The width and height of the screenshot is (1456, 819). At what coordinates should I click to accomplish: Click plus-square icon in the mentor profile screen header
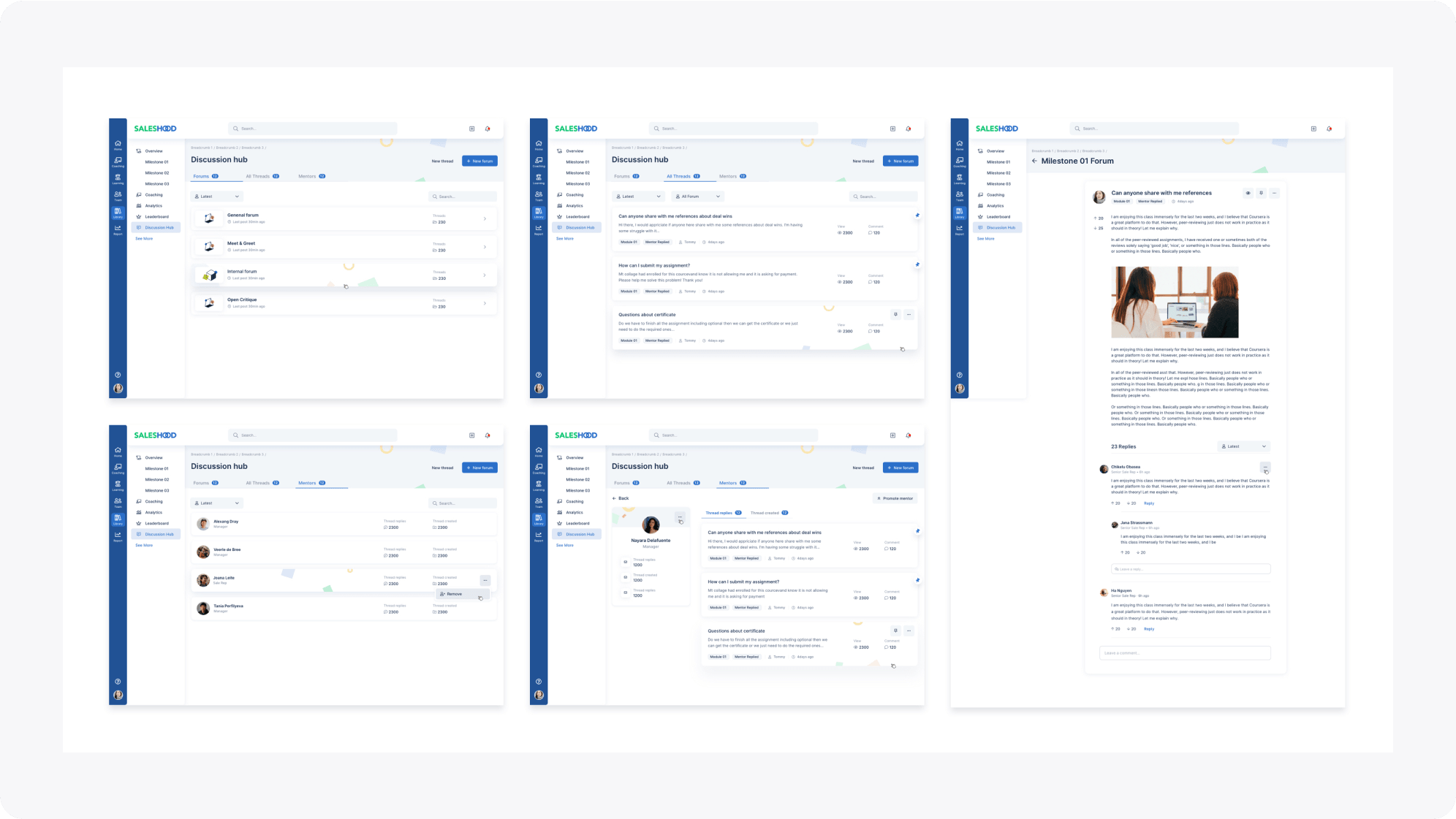[892, 435]
